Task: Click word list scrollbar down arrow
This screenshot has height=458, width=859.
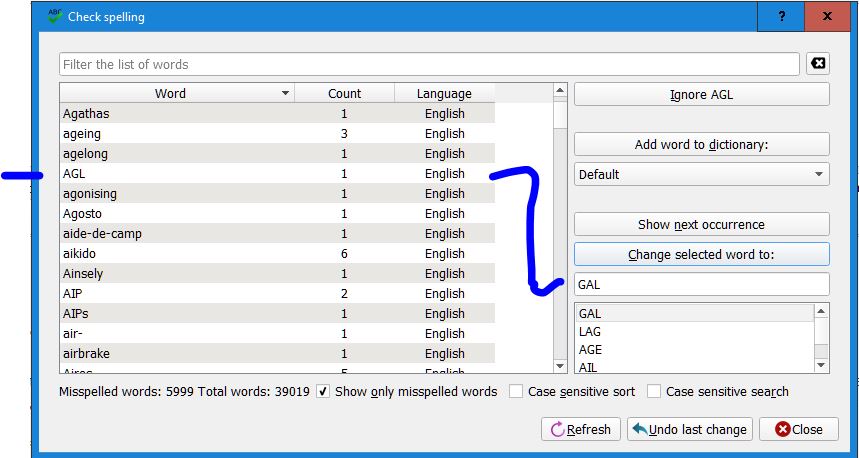Action: pyautogui.click(x=560, y=365)
